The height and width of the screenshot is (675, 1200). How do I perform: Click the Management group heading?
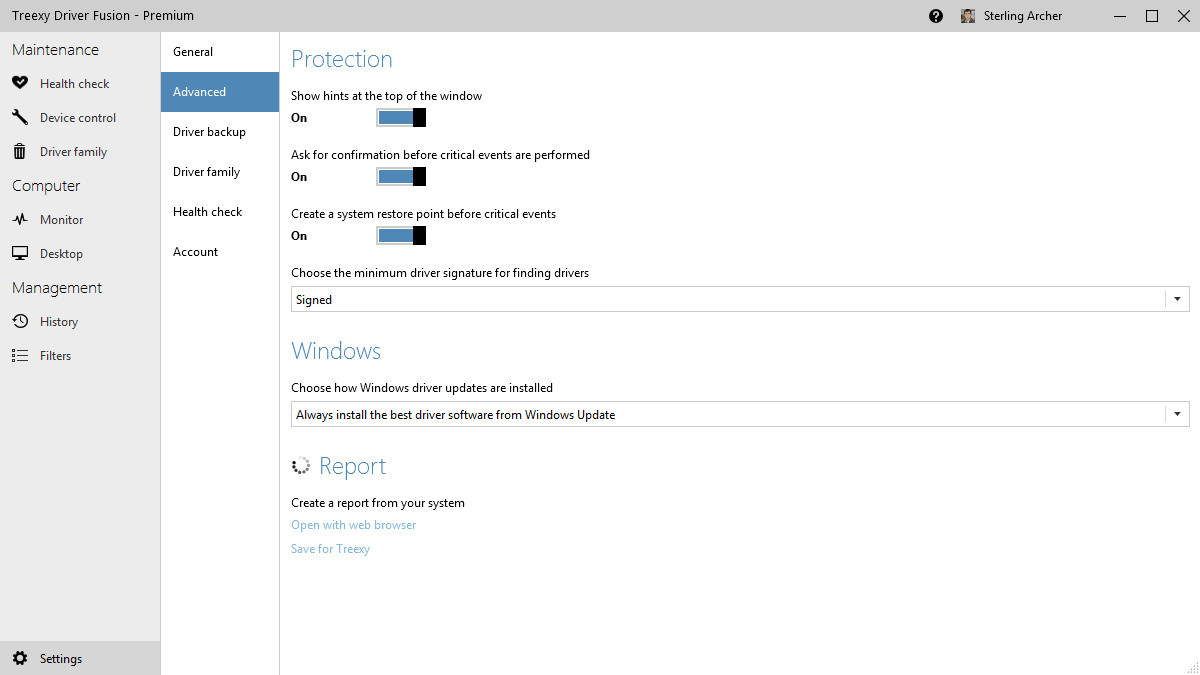[x=57, y=288]
